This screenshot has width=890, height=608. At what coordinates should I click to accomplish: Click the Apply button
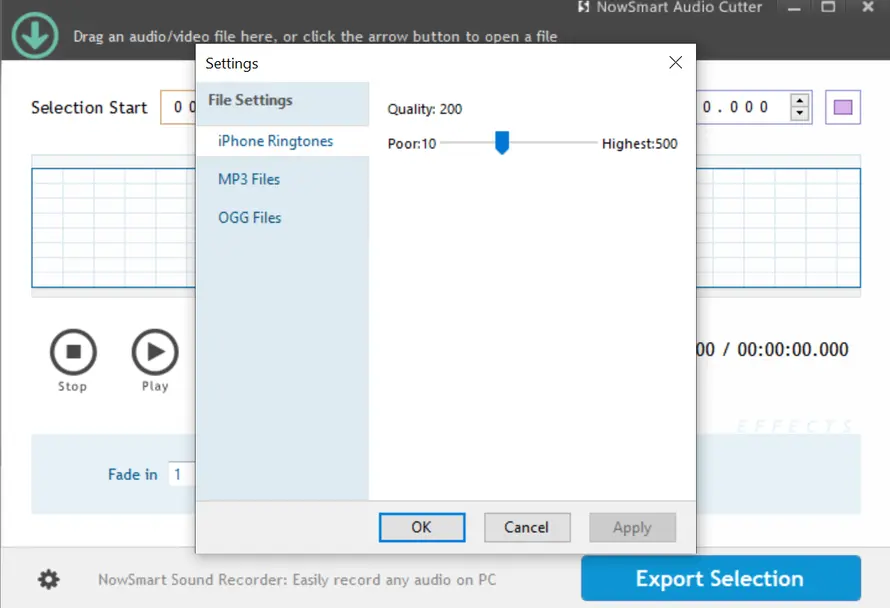pos(632,527)
